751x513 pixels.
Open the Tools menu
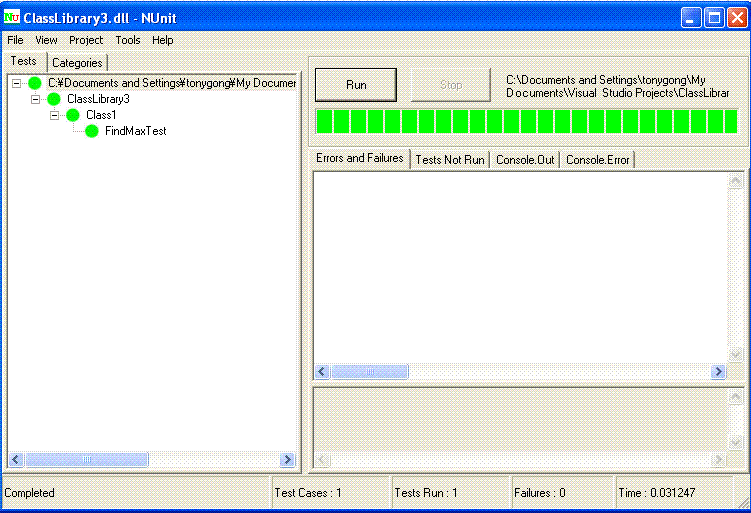(128, 40)
